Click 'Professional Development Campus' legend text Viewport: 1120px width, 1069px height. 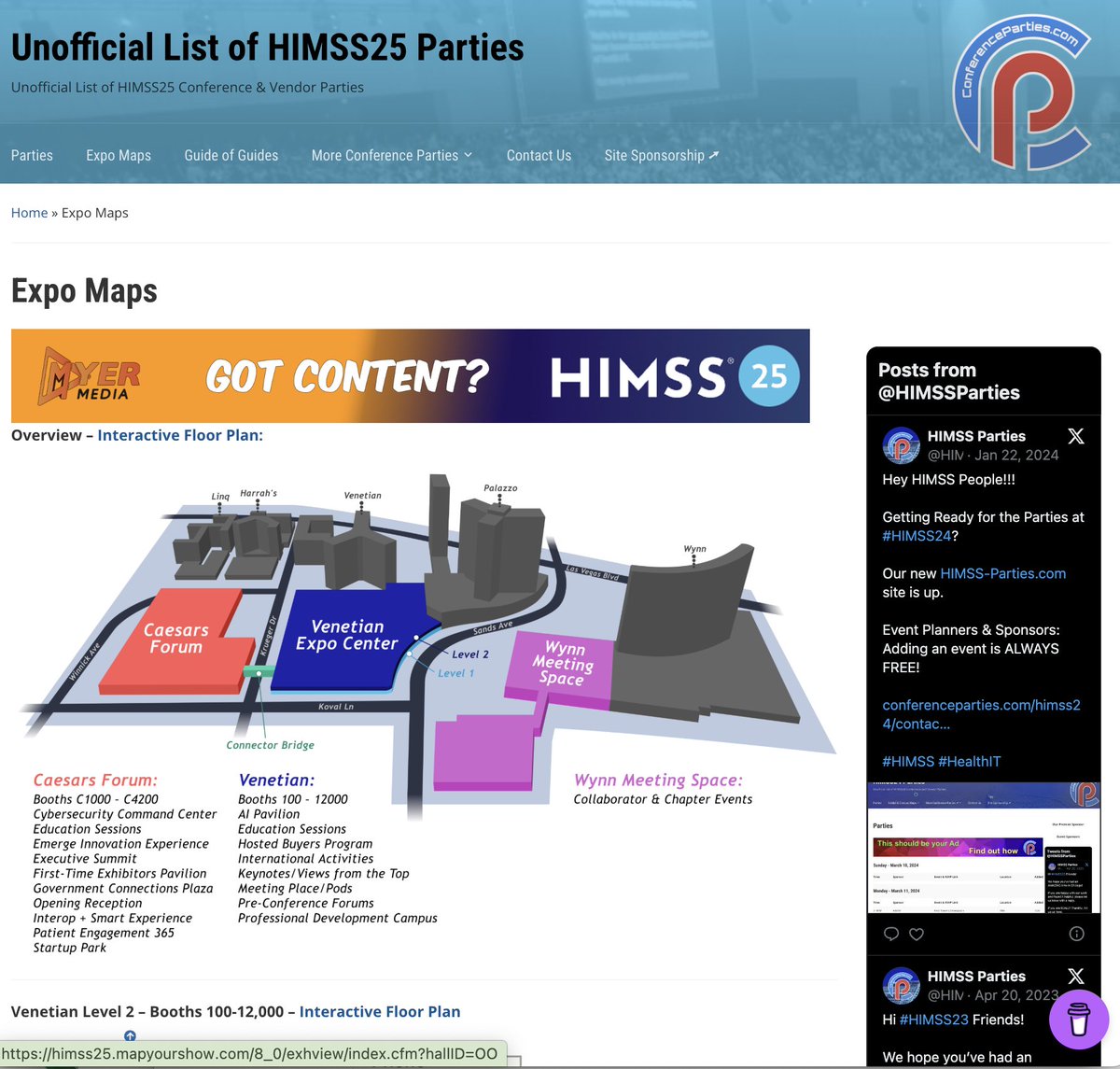(x=338, y=918)
